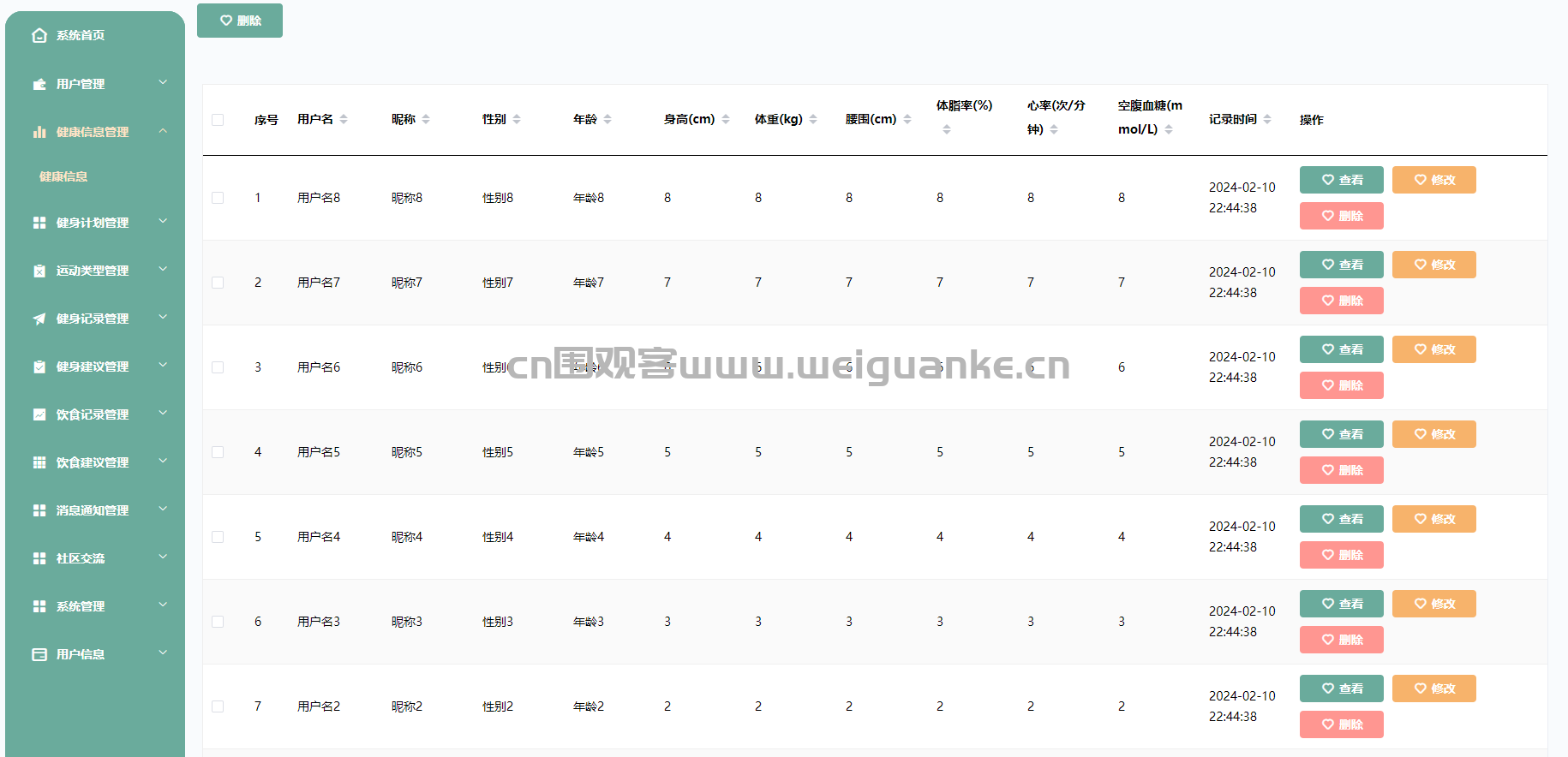The height and width of the screenshot is (757, 1568).
Task: Select the checkbox for row 用户名5
Action: pyautogui.click(x=218, y=452)
